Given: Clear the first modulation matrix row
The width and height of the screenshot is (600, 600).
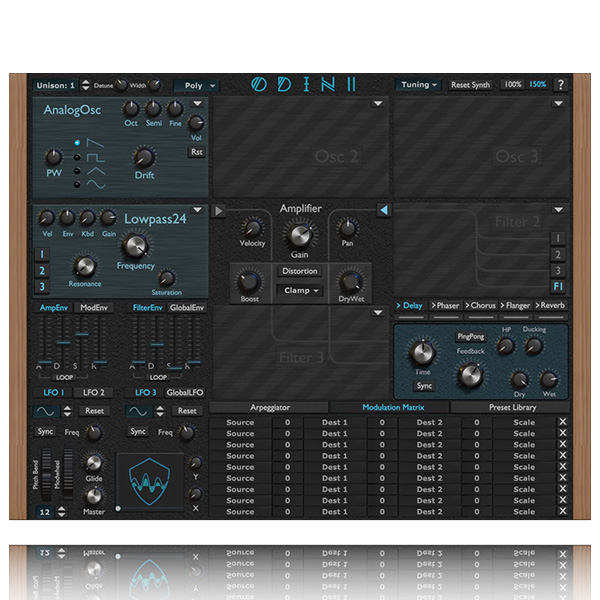Looking at the screenshot, I should pyautogui.click(x=562, y=422).
